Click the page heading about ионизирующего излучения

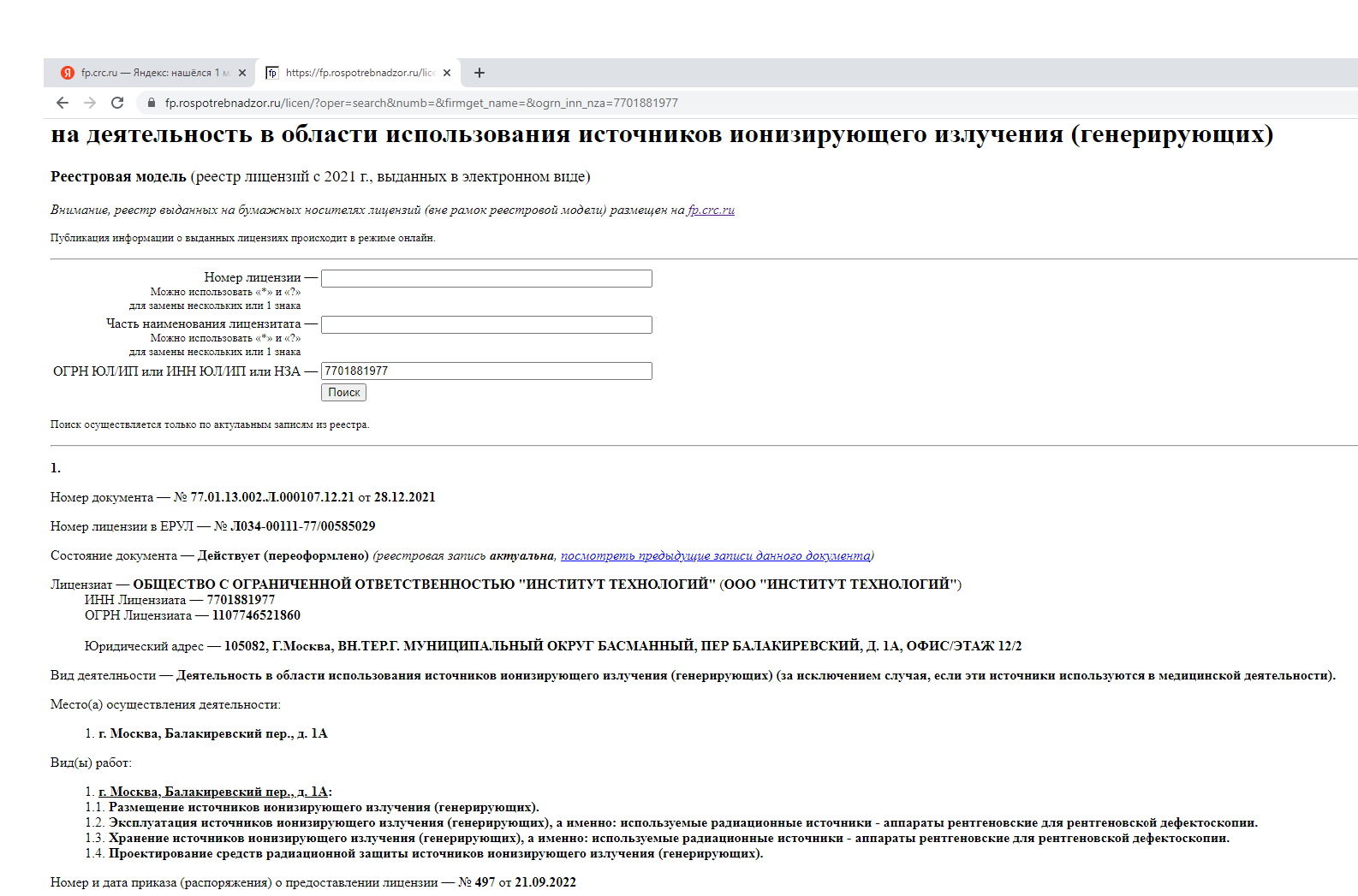tap(662, 134)
